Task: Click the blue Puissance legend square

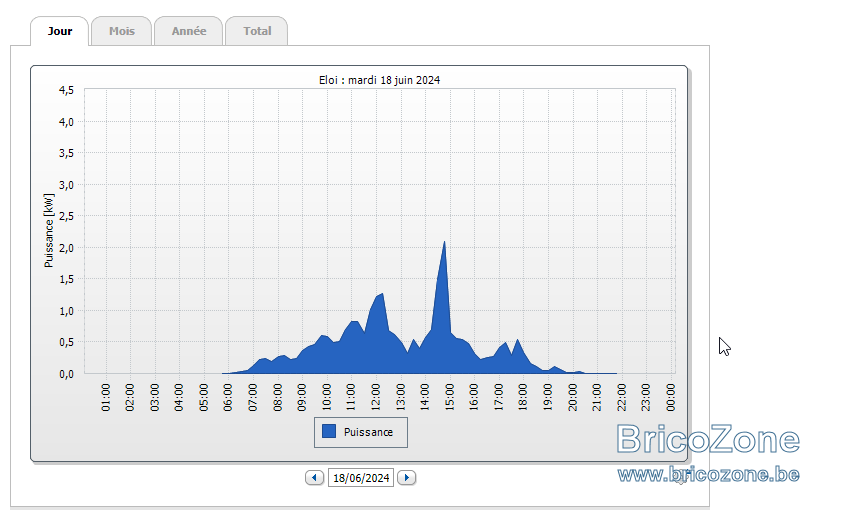Action: point(329,431)
